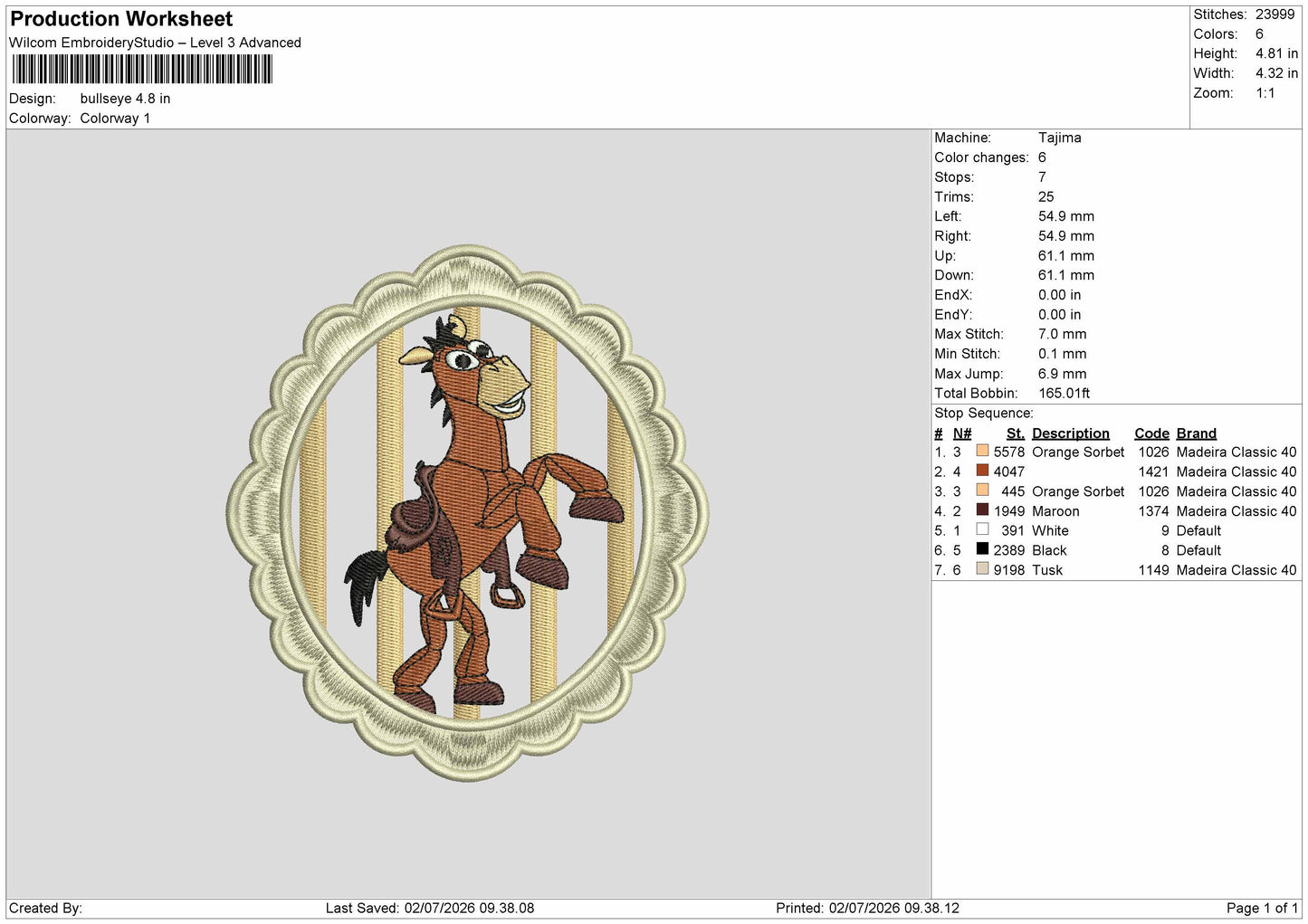The width and height of the screenshot is (1308, 924).
Task: Click the Up value '61.1 mm'
Action: pyautogui.click(x=1066, y=256)
